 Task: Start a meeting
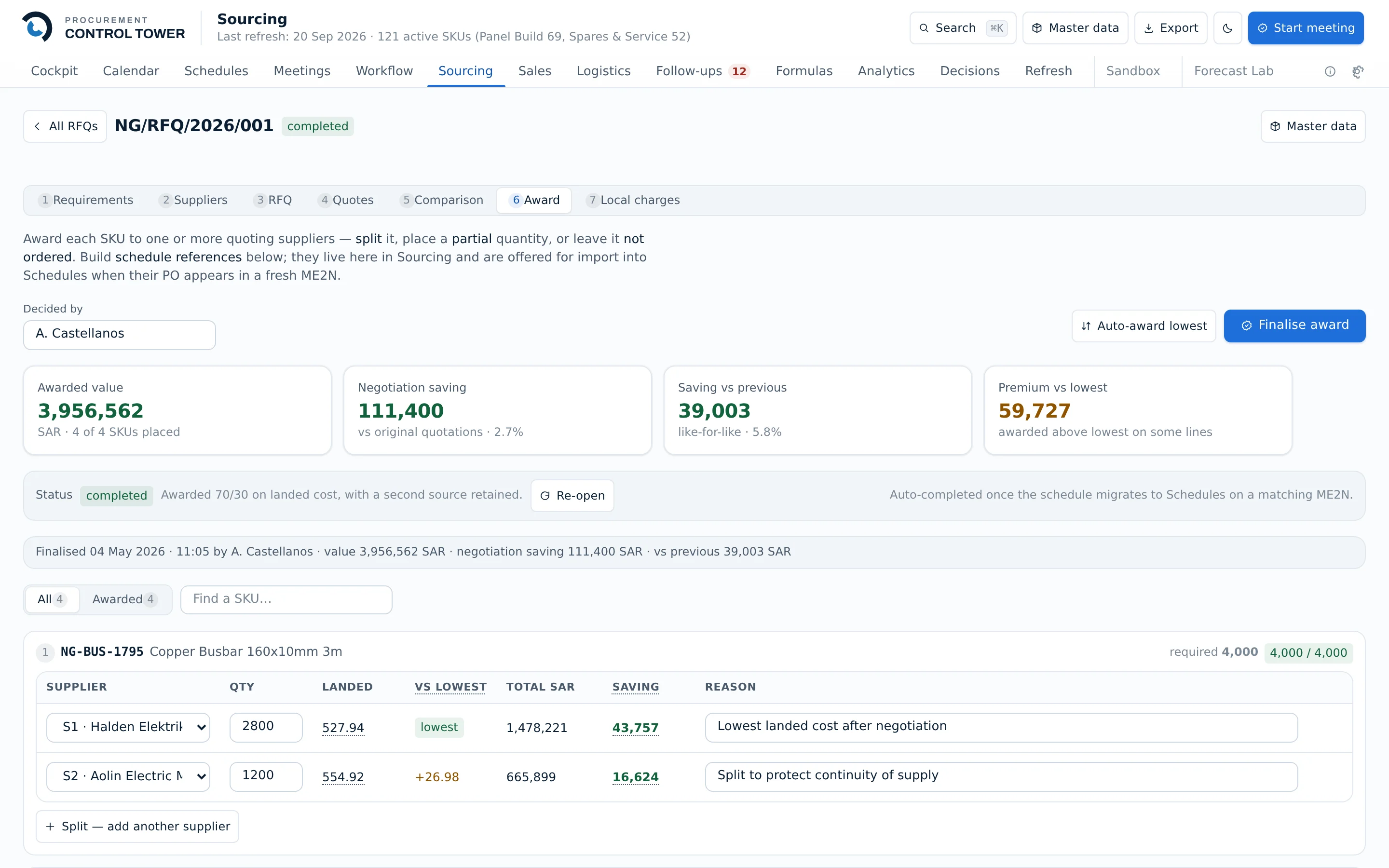click(x=1306, y=28)
